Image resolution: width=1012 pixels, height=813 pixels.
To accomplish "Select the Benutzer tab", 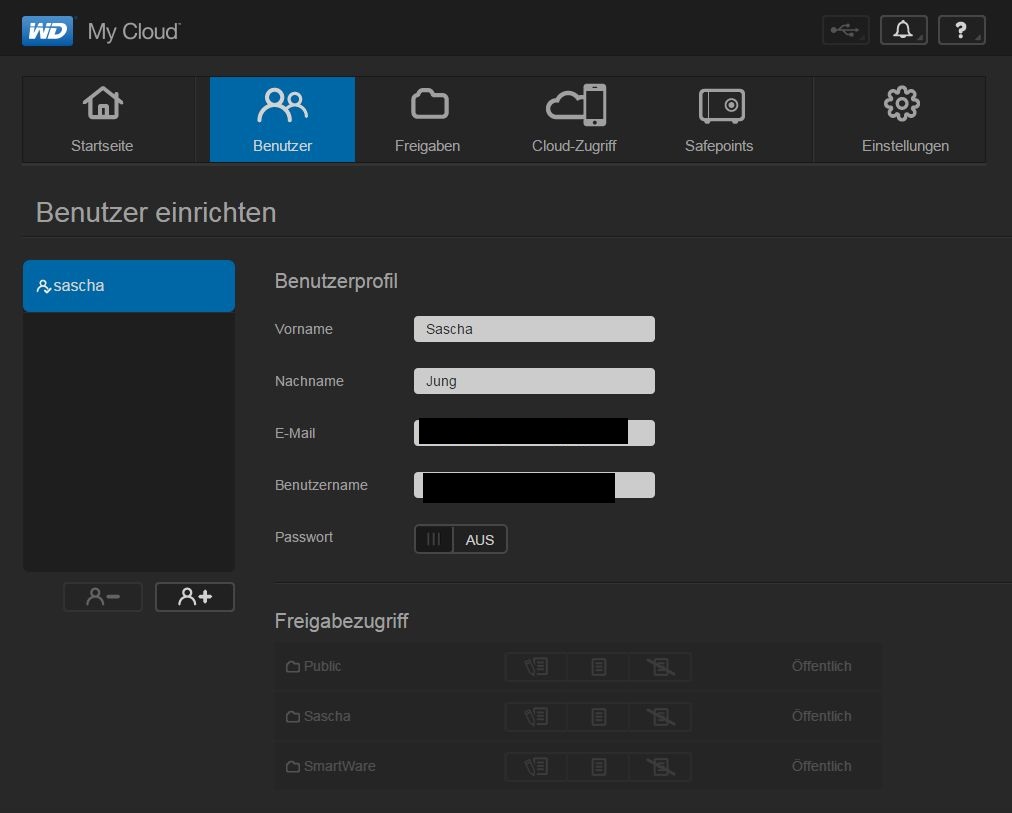I will click(282, 119).
